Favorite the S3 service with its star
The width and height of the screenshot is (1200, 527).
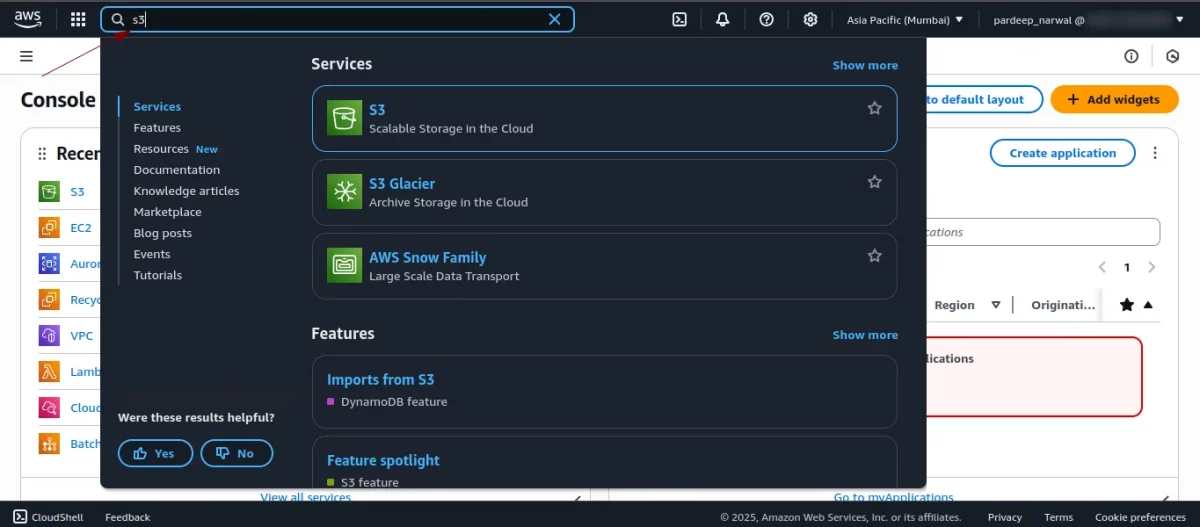(x=874, y=108)
